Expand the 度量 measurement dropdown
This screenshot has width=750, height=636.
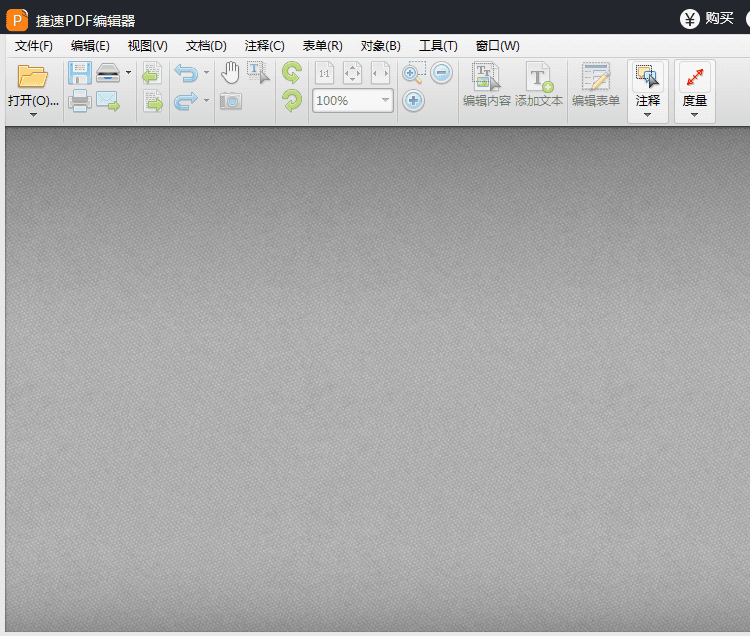694,114
